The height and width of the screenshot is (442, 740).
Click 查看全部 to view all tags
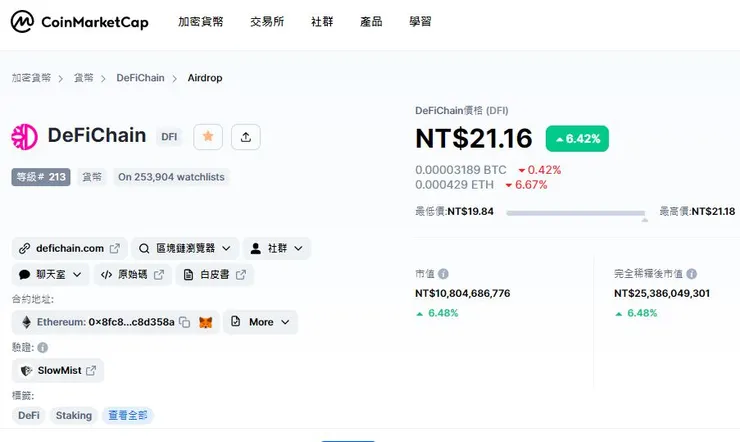(128, 416)
